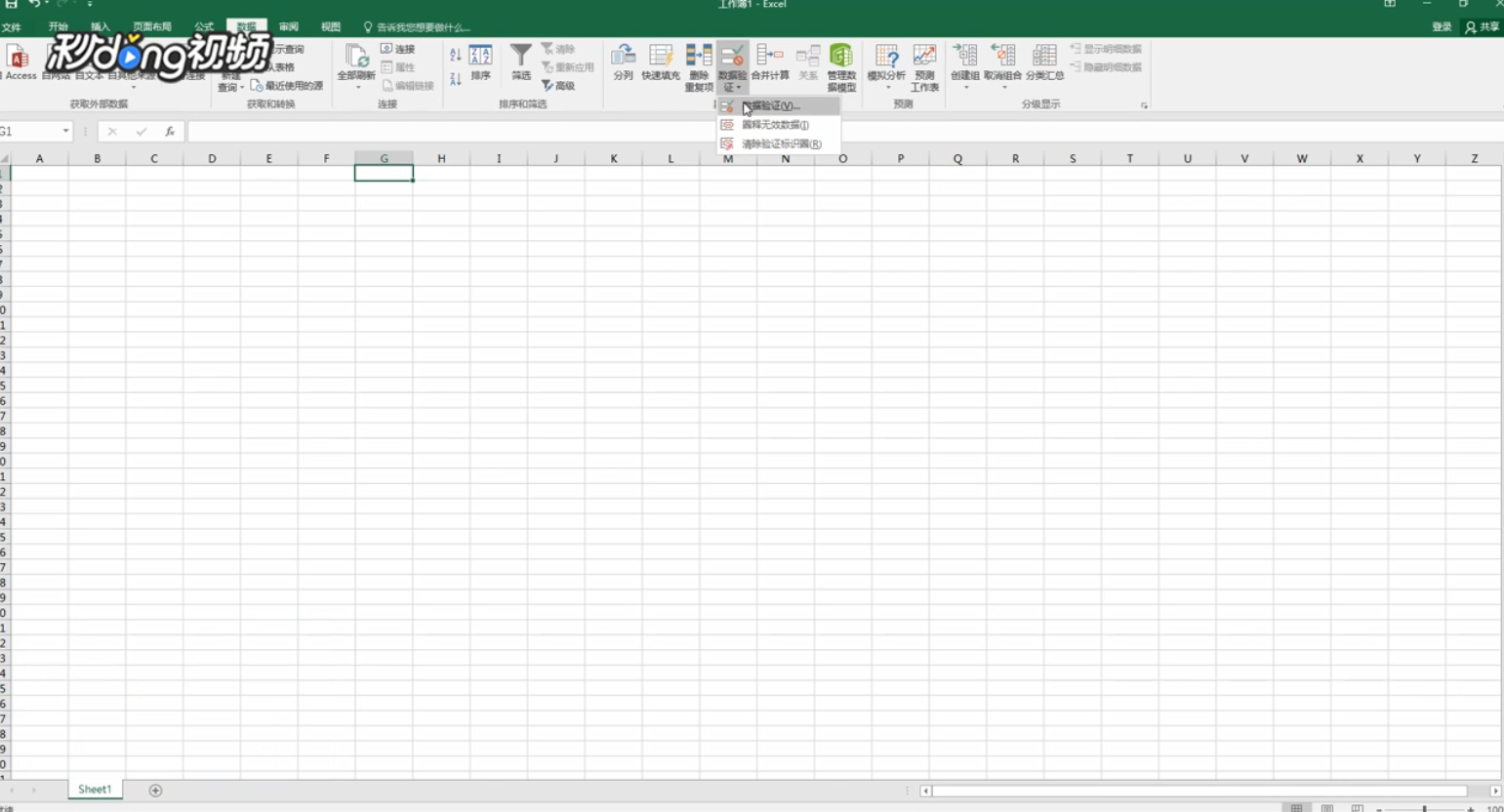
Task: Click the Access data source icon
Action: pos(19,61)
